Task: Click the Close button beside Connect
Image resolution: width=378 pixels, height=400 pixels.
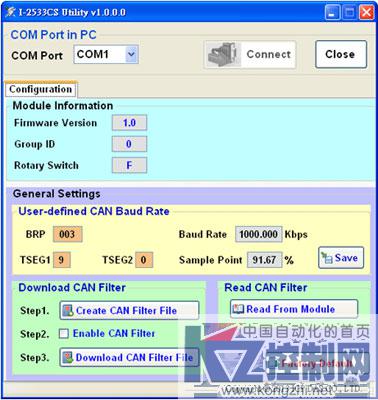Action: point(341,54)
